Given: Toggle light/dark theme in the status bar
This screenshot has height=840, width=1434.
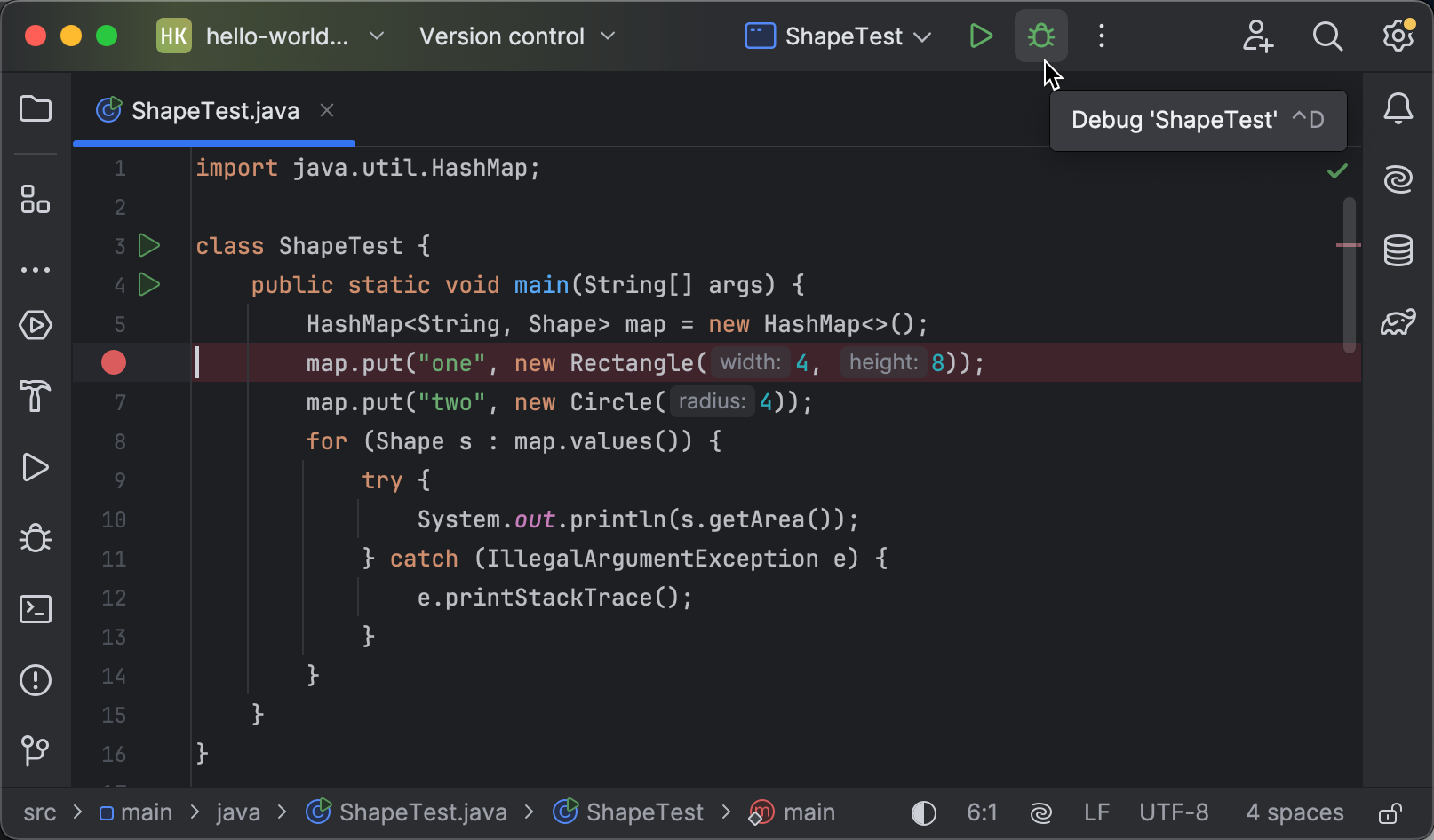Looking at the screenshot, I should [923, 812].
